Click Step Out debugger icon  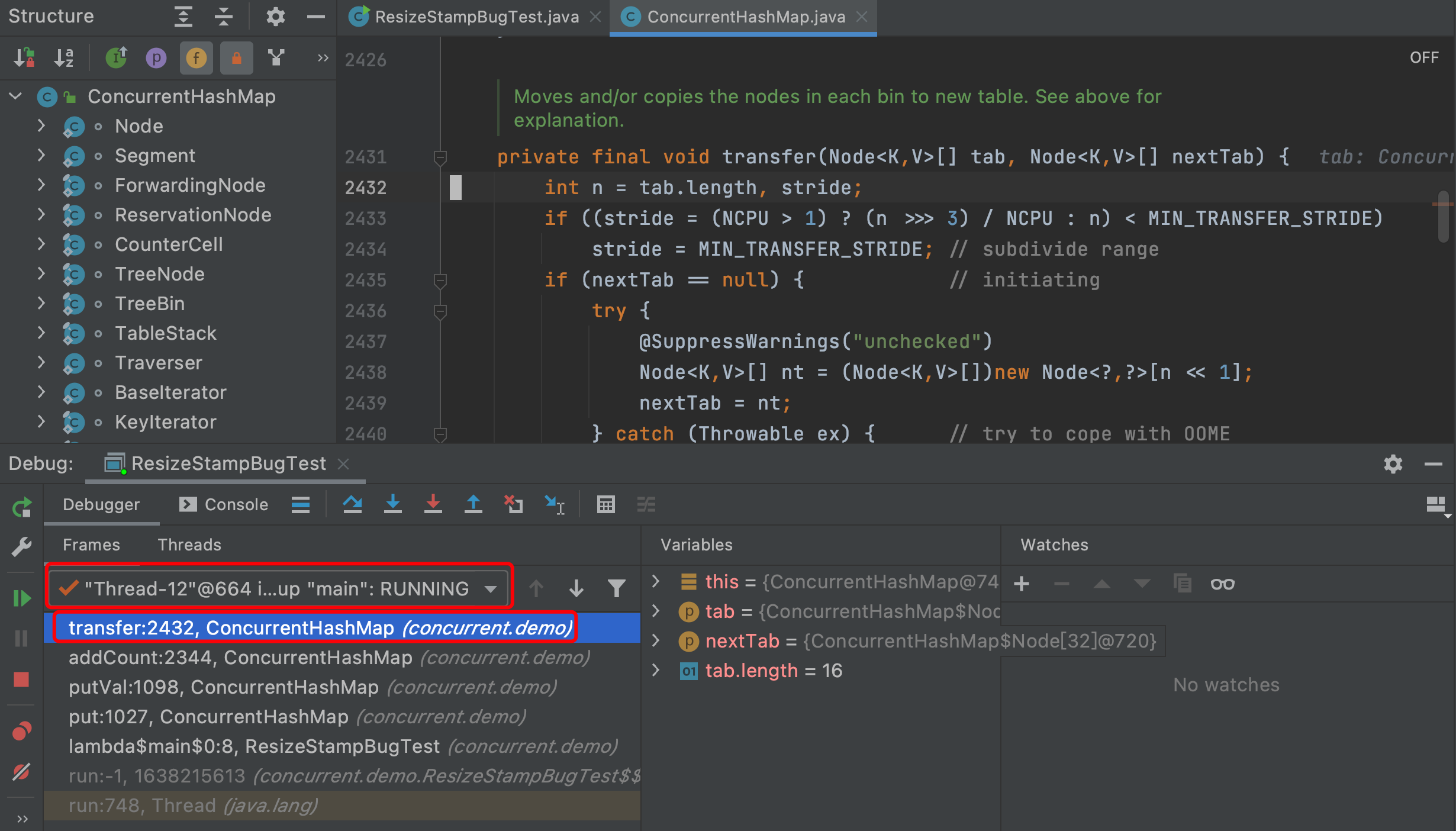pos(473,504)
